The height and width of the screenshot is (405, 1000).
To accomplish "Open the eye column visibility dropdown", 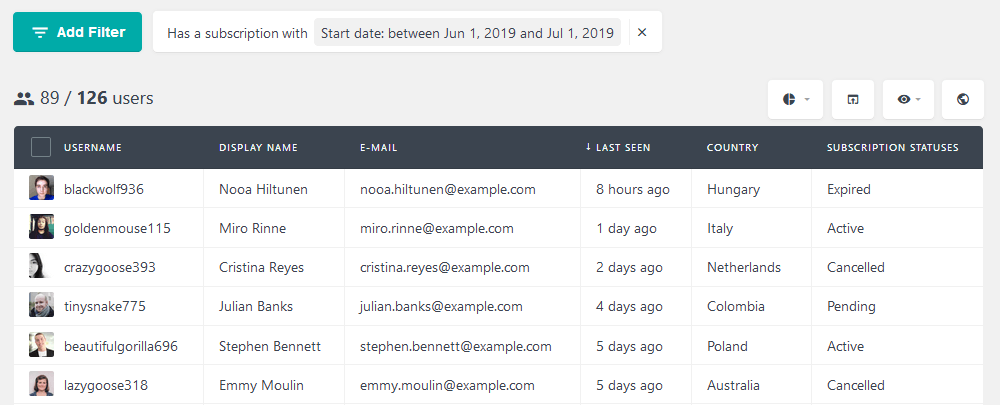I will [908, 99].
